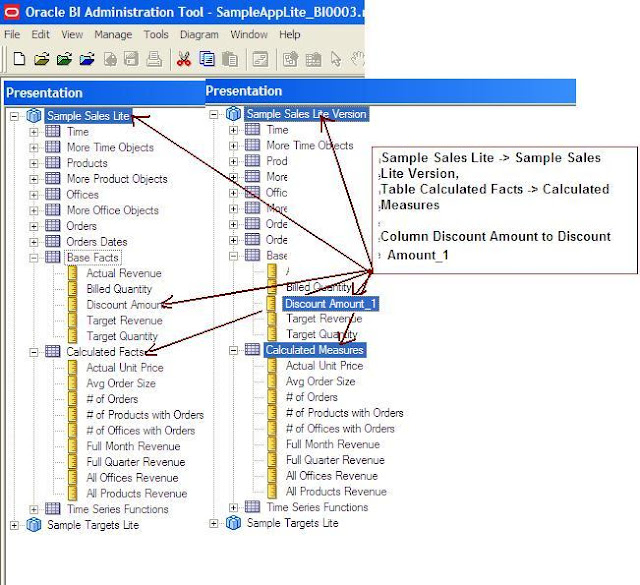The width and height of the screenshot is (640, 585).
Task: Collapse the Base Facts table in left pane
Action: (34, 258)
